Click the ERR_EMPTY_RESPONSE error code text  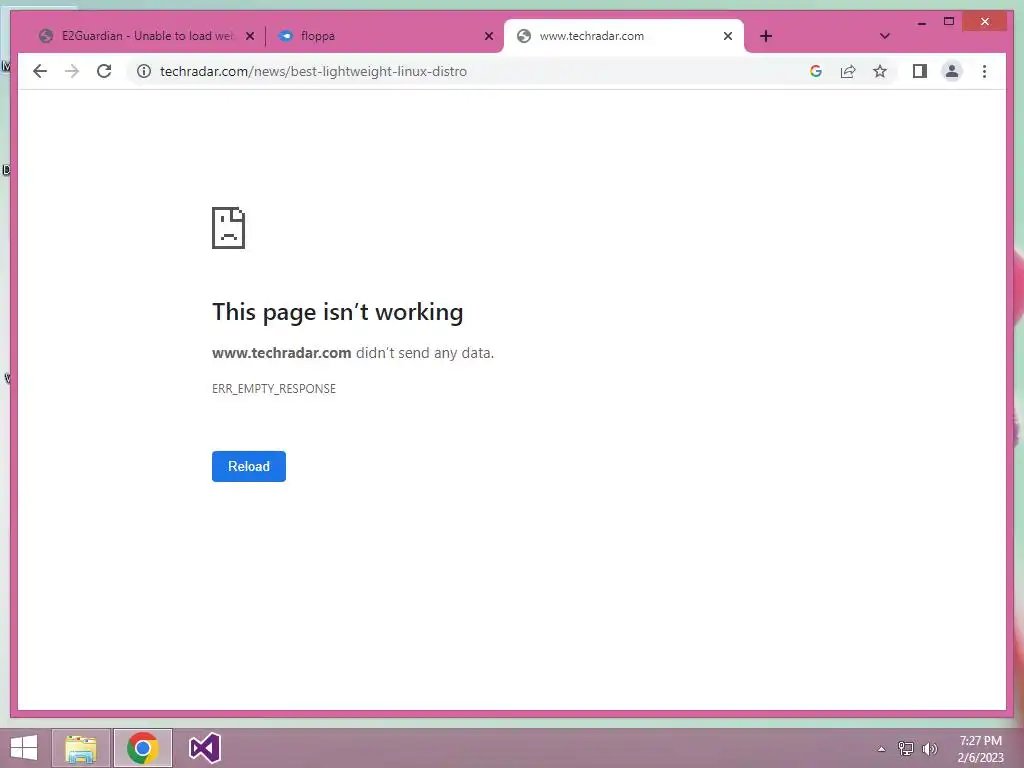(x=274, y=389)
